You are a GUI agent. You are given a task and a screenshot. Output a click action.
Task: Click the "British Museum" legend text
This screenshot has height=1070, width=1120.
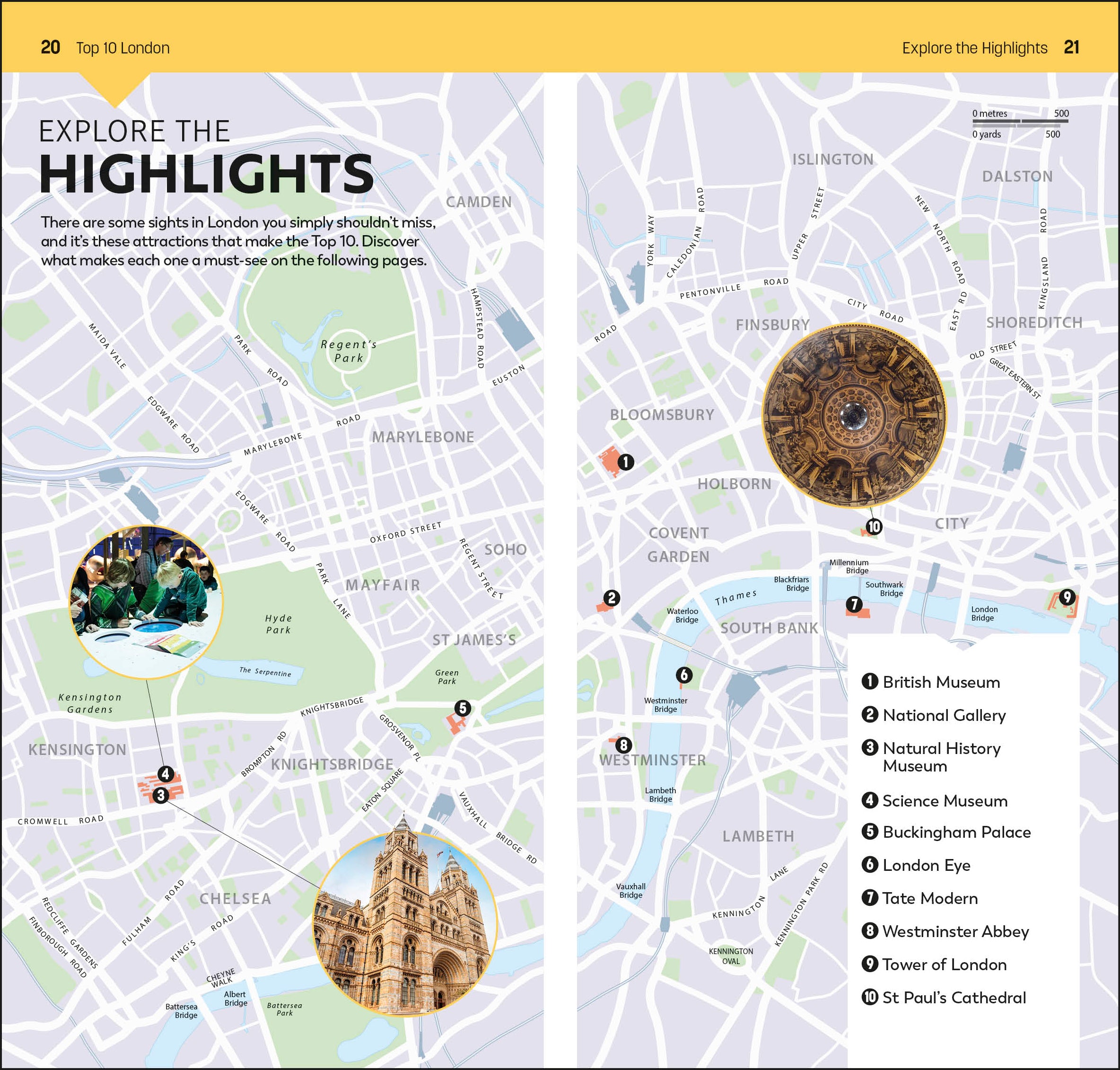[x=942, y=682]
